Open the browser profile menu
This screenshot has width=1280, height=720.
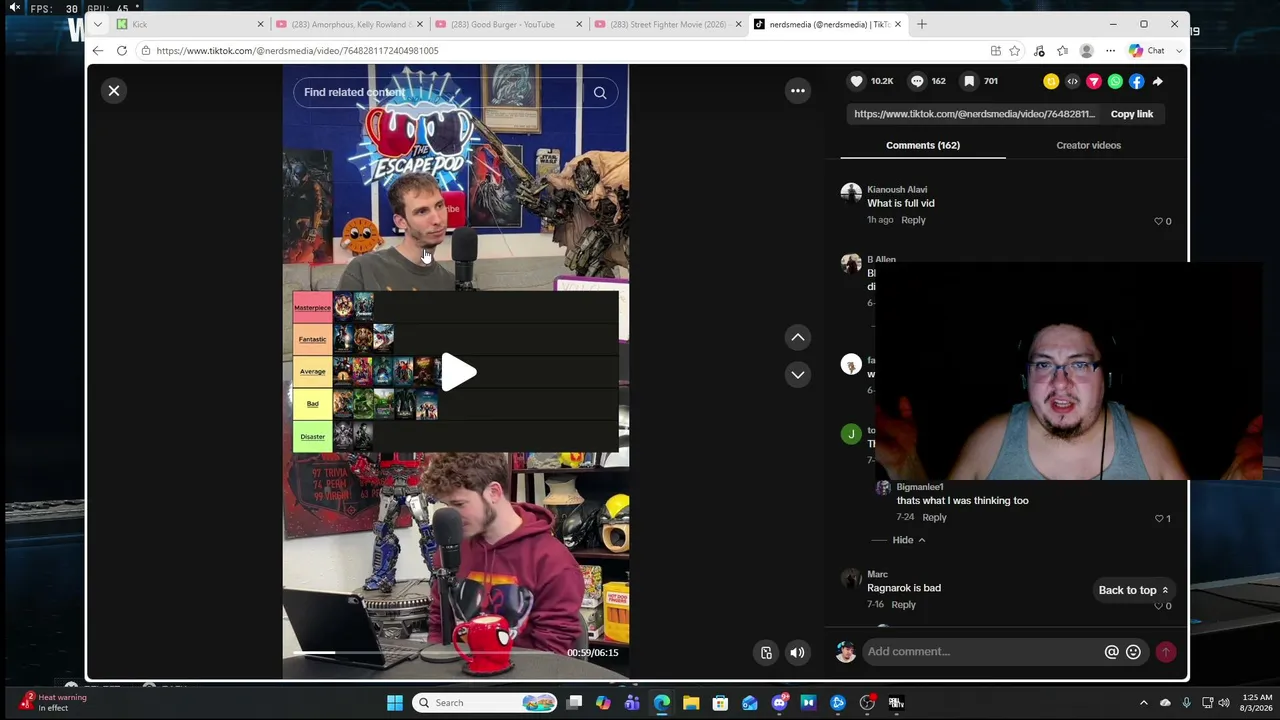point(1087,51)
